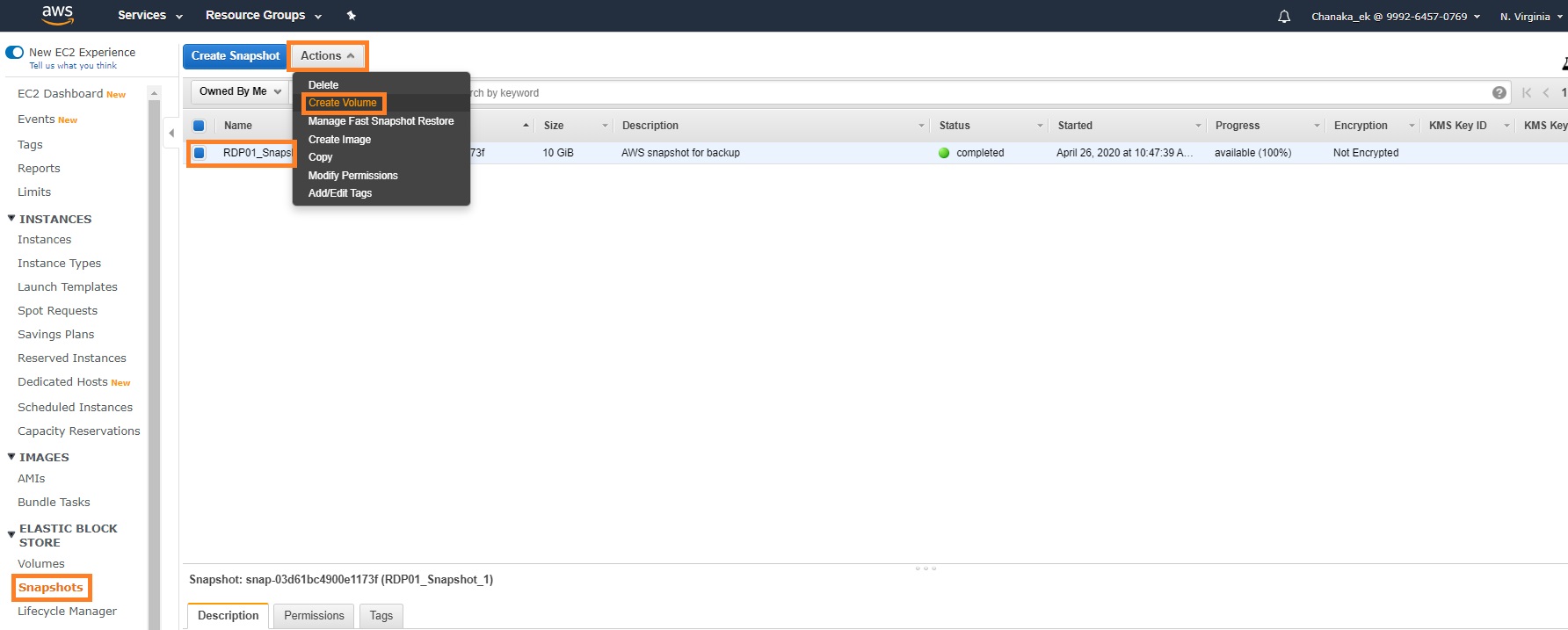This screenshot has height=630, width=1568.
Task: Toggle the New EC2 Experience switch
Action: pos(15,53)
